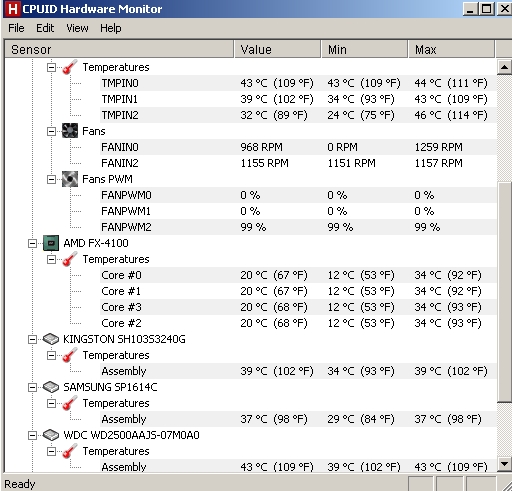Image resolution: width=512 pixels, height=491 pixels.
Task: Open the View menu
Action: [x=77, y=28]
